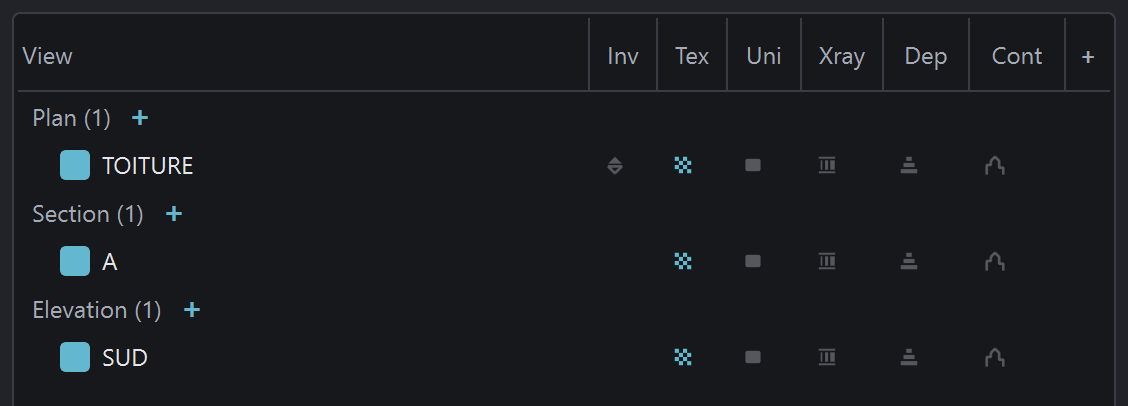The height and width of the screenshot is (406, 1128).
Task: Select view A in the list
Action: (110, 262)
